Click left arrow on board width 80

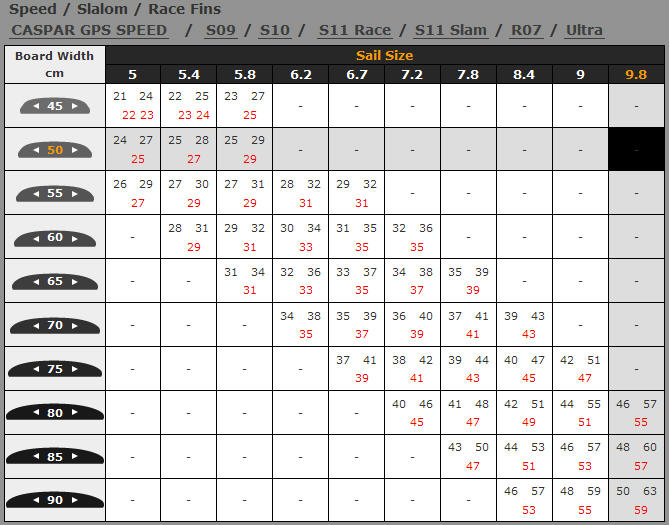coord(36,412)
